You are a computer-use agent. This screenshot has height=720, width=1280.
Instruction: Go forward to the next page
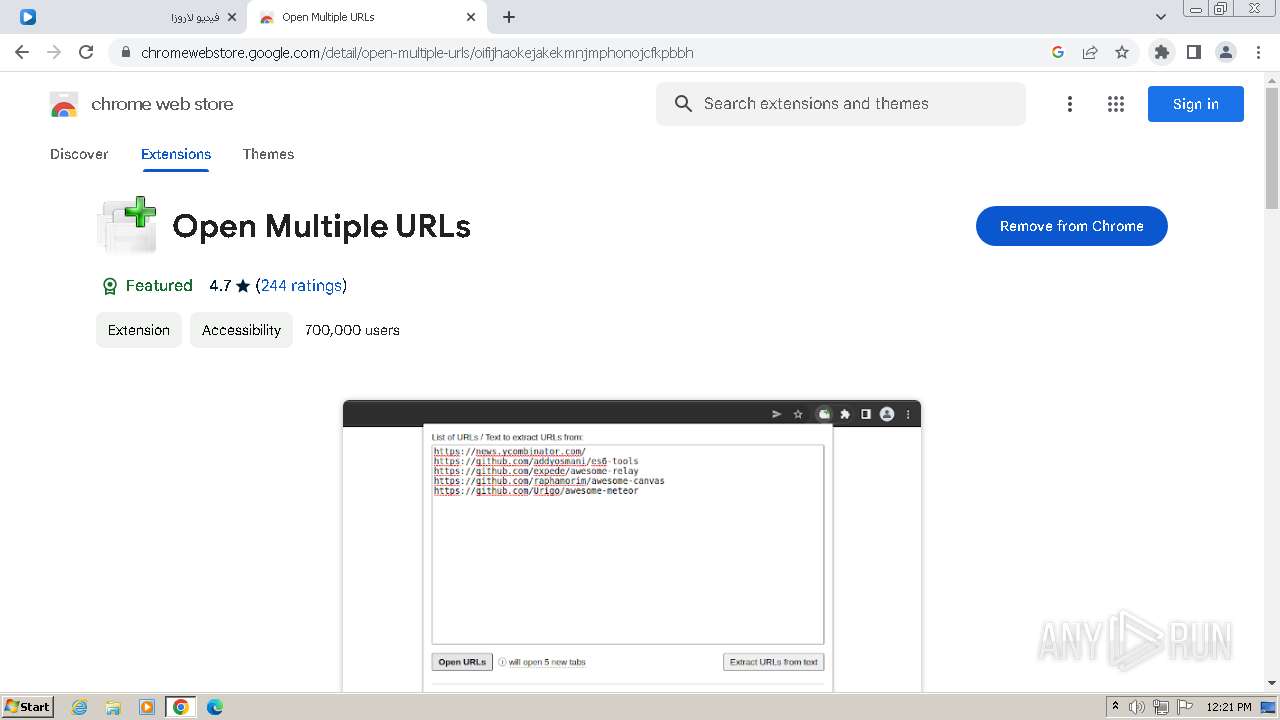pyautogui.click(x=54, y=52)
